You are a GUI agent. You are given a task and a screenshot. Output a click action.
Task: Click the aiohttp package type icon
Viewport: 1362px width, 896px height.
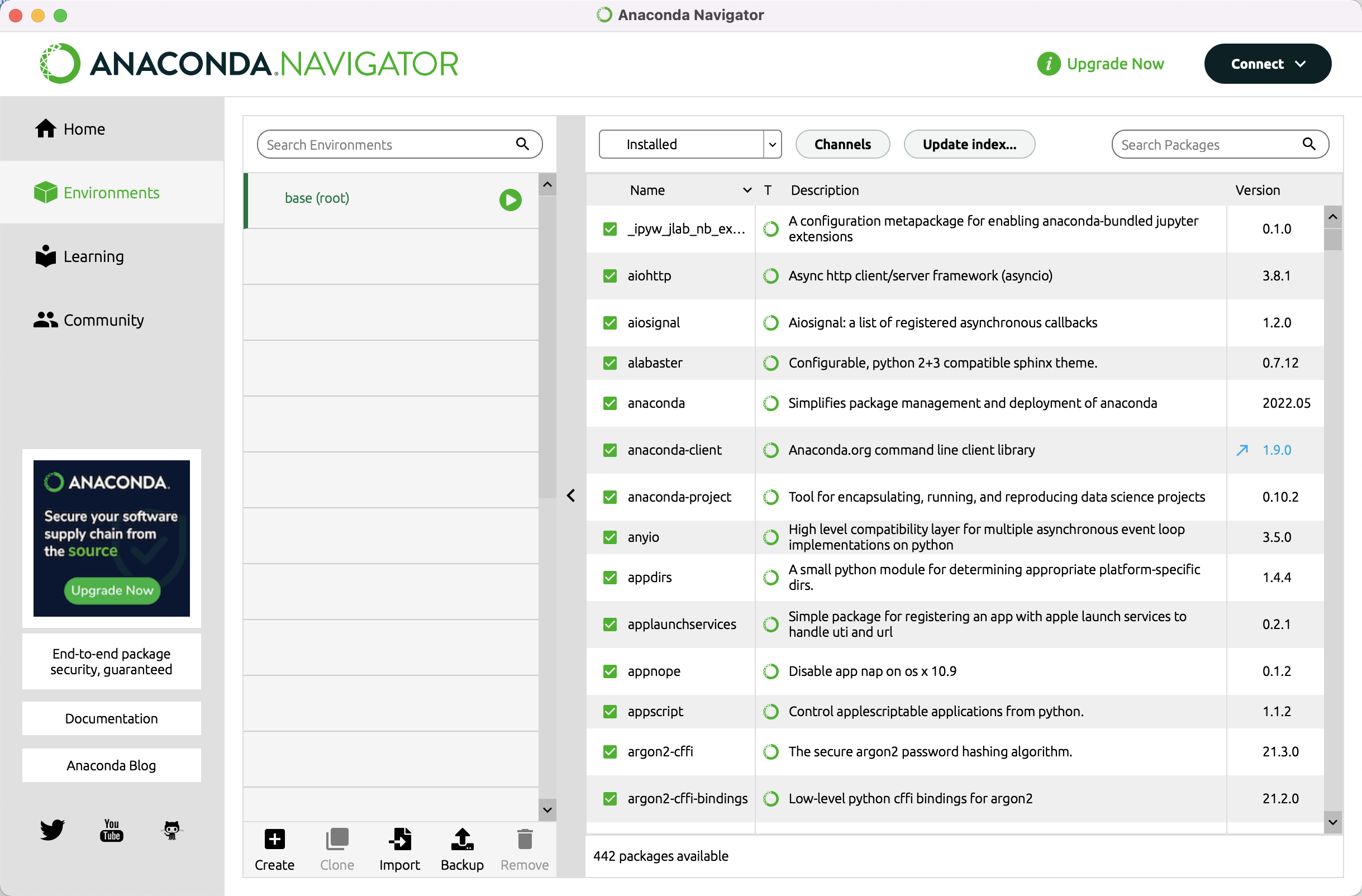(x=771, y=276)
